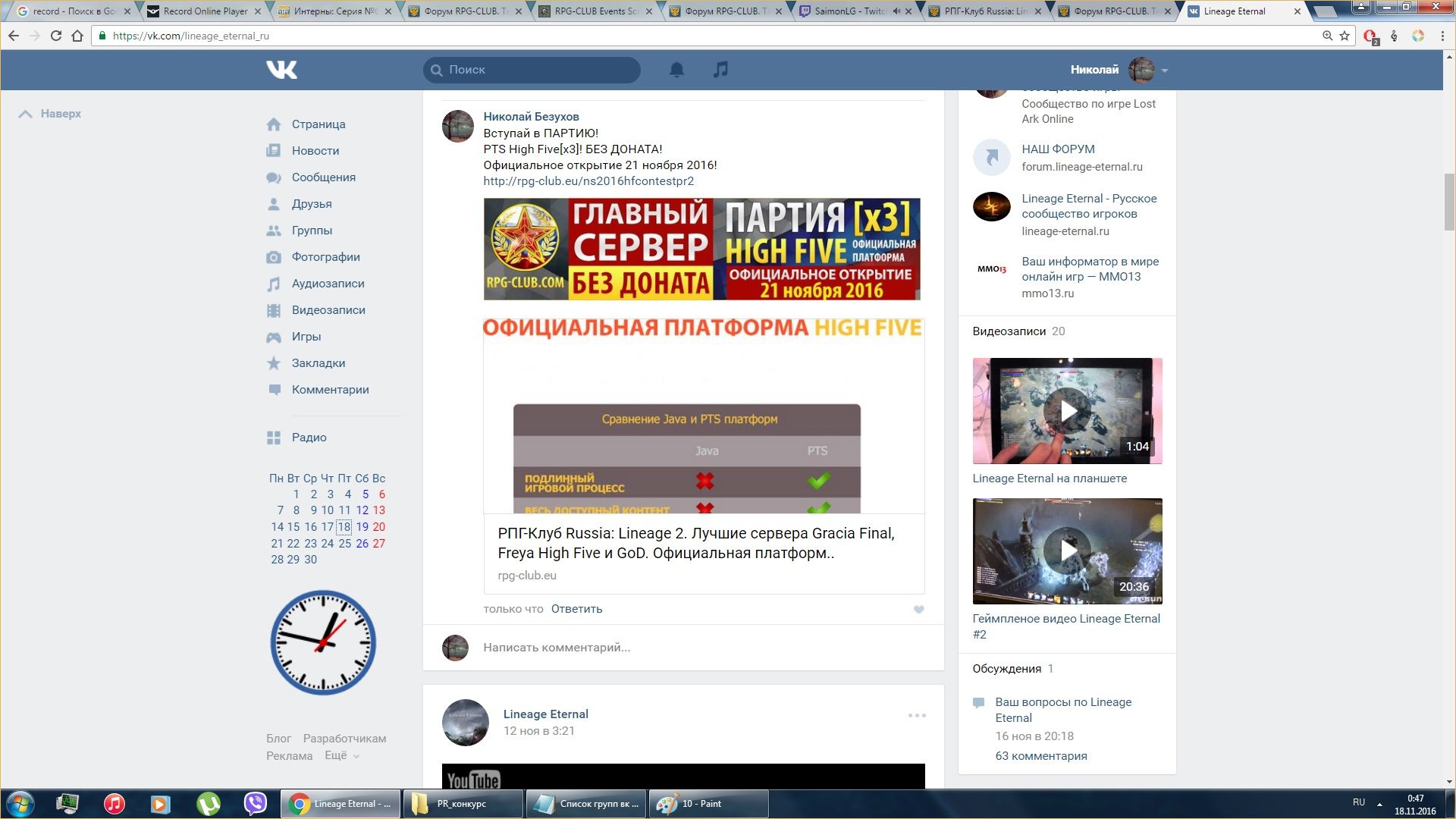
Task: Open PR_конкурс folder in taskbar
Action: (x=463, y=804)
